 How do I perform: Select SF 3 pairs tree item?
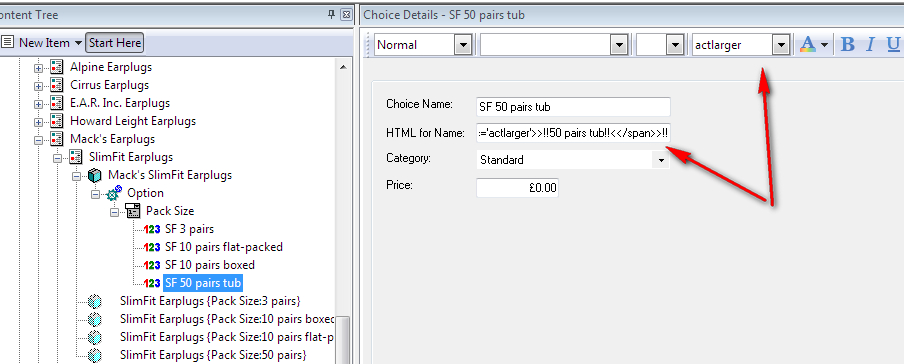(x=189, y=229)
